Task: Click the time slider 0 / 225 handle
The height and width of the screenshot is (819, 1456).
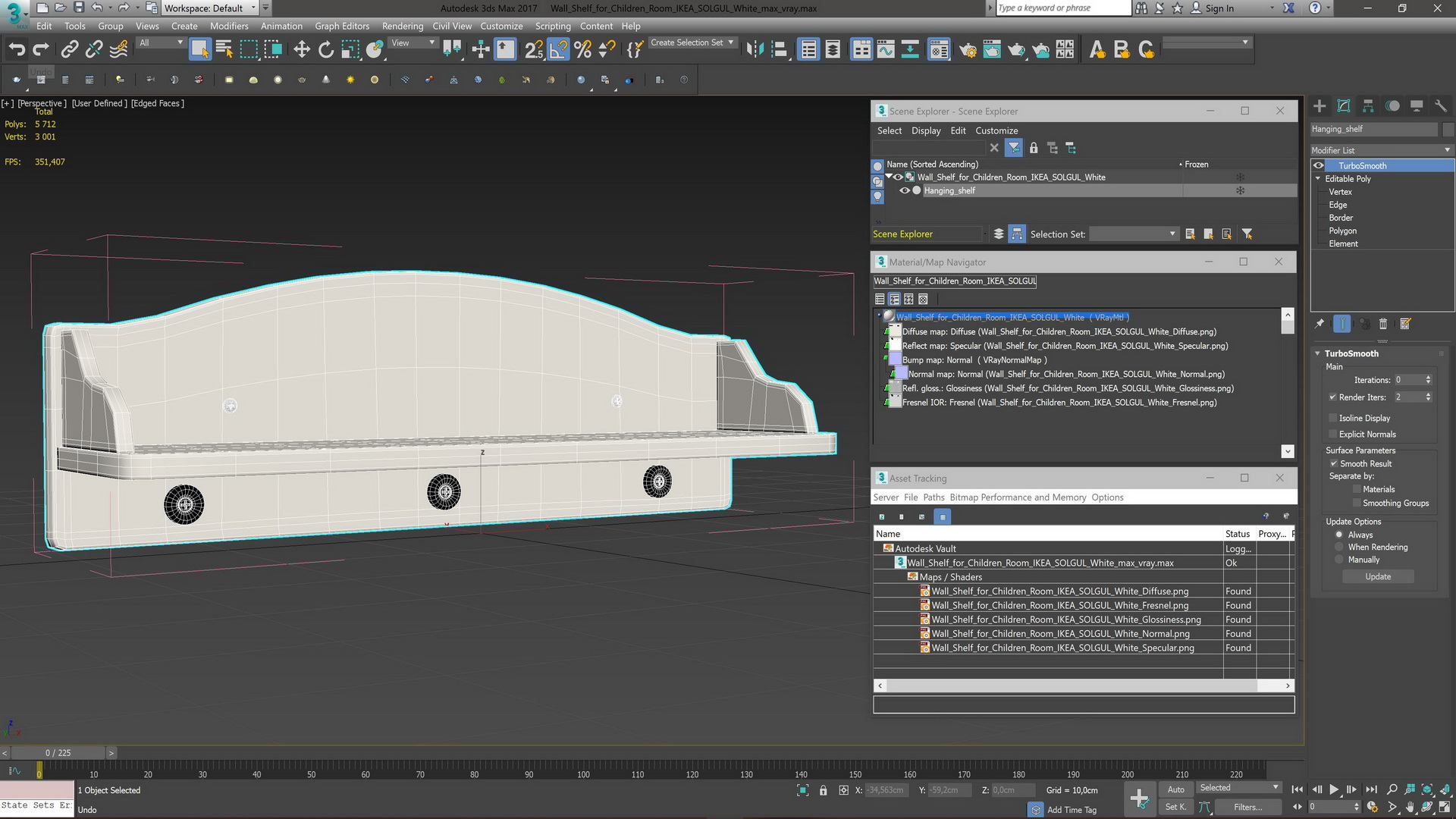Action: (x=58, y=753)
